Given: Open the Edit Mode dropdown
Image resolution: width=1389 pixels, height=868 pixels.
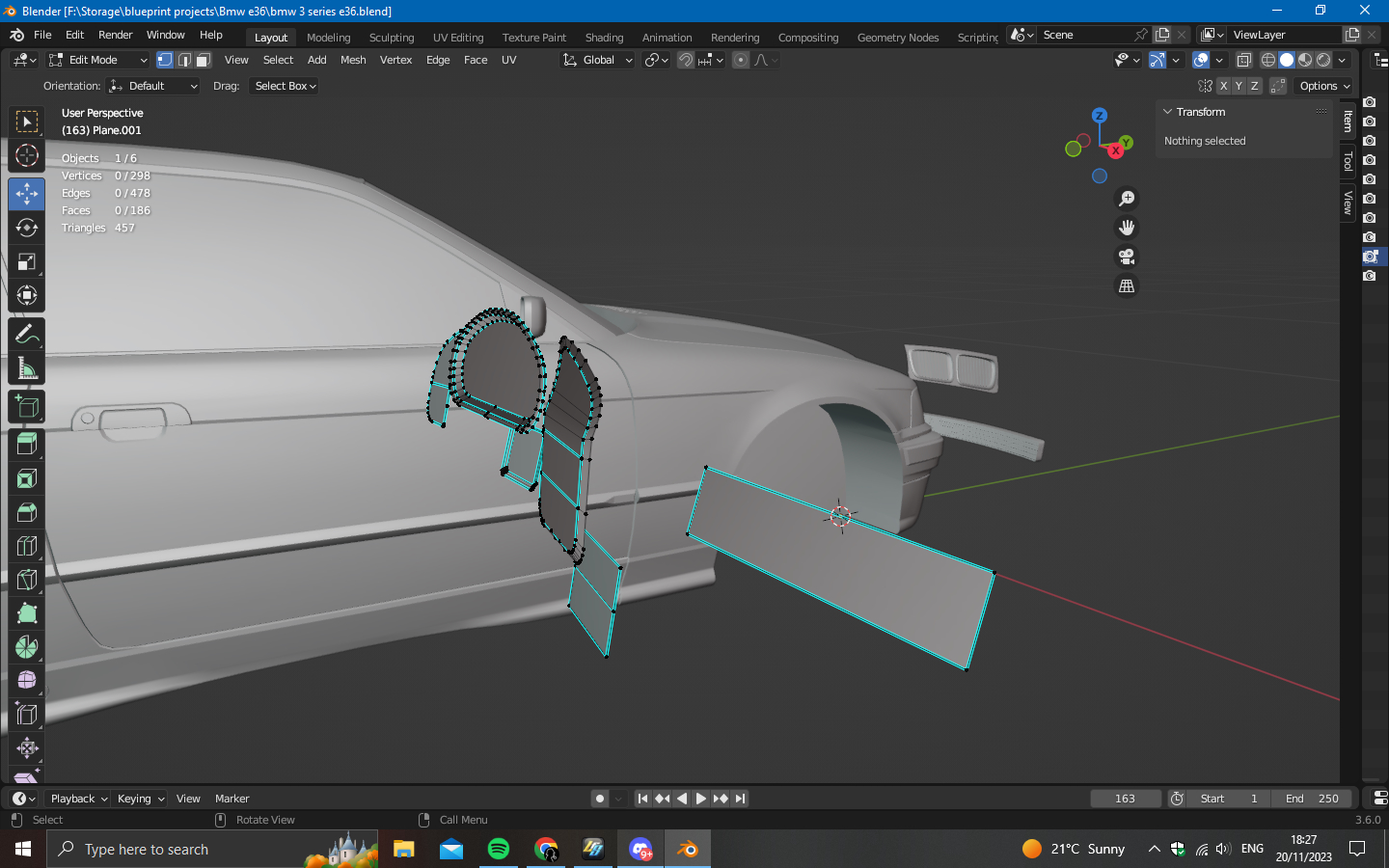Looking at the screenshot, I should 98,60.
